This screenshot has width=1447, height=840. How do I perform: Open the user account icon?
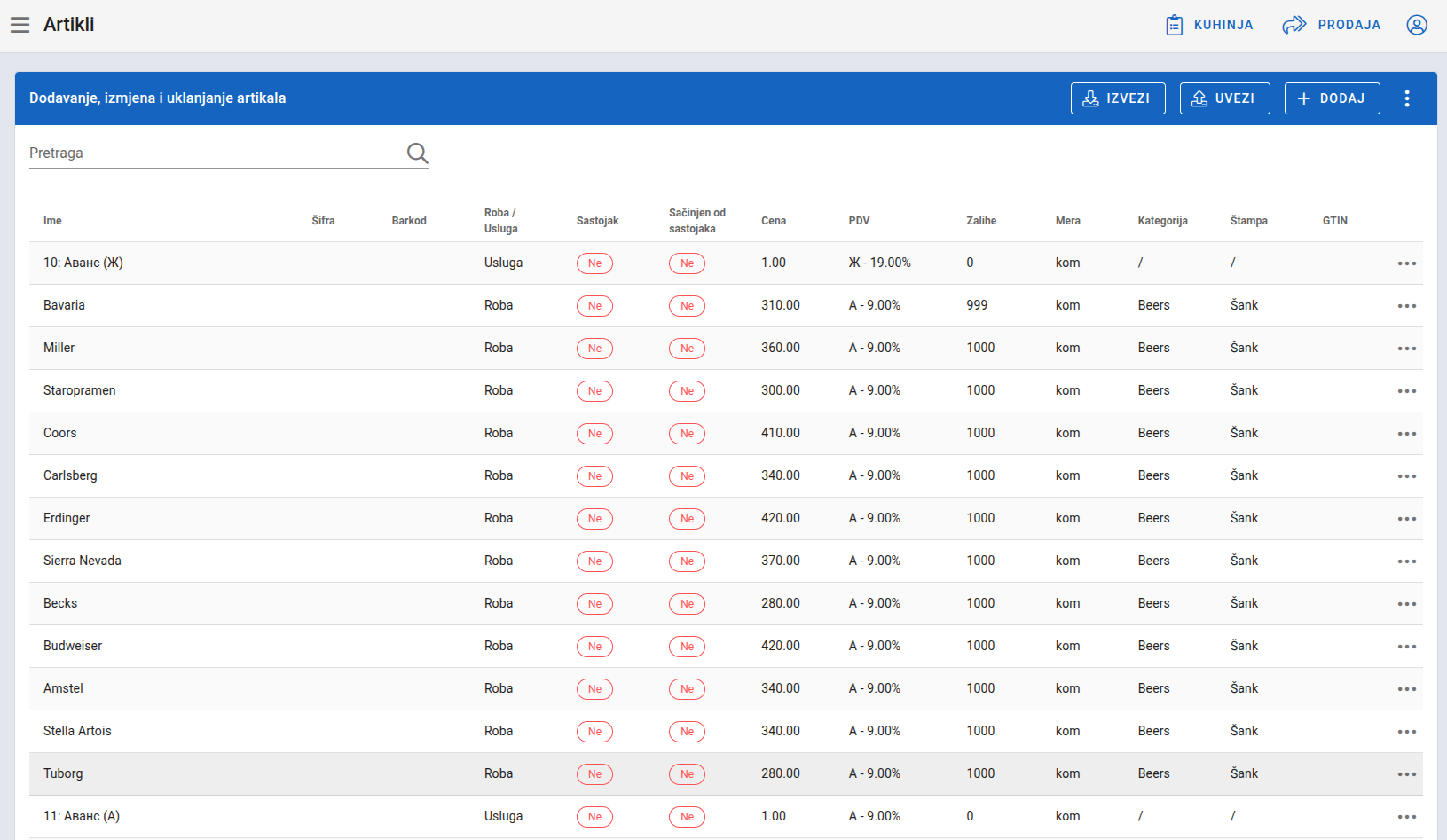click(x=1417, y=25)
